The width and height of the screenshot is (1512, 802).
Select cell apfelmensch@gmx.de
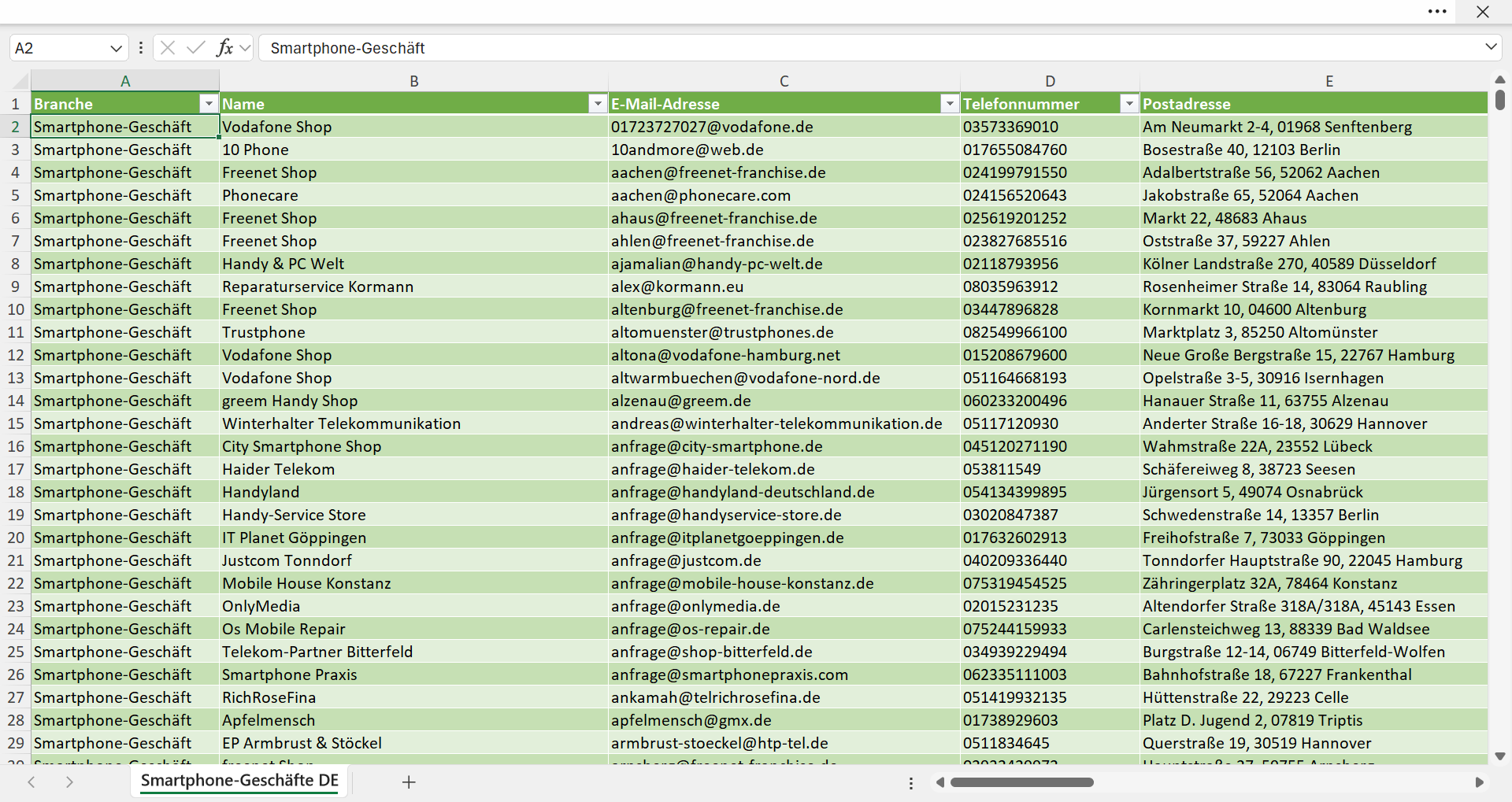784,720
